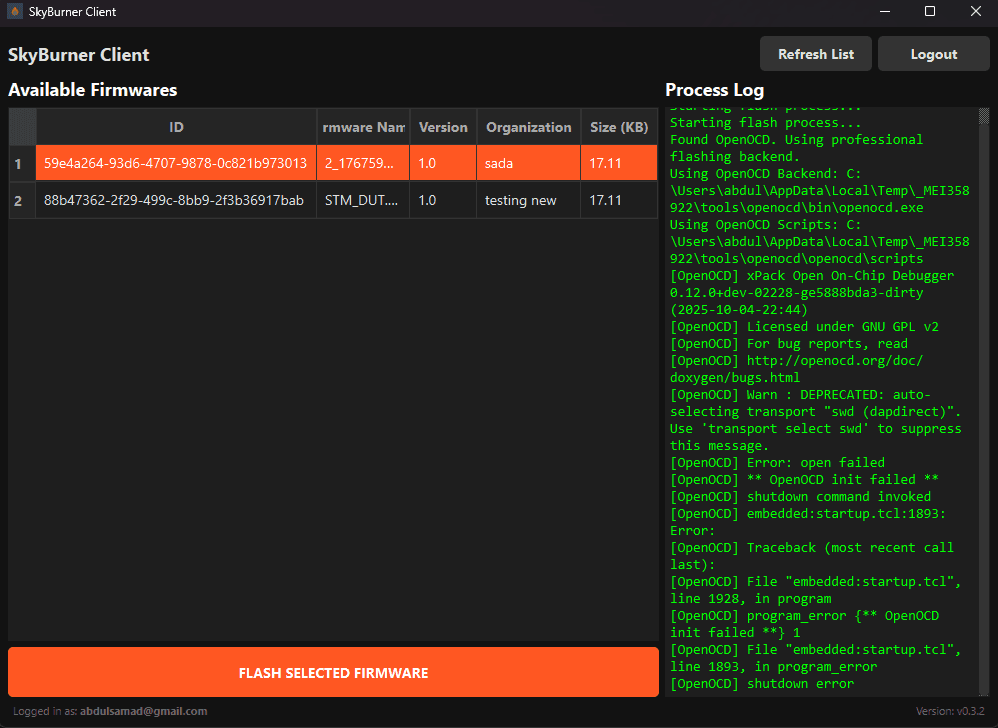Click the Firmware Name column header
This screenshot has height=728, width=998.
click(x=362, y=127)
